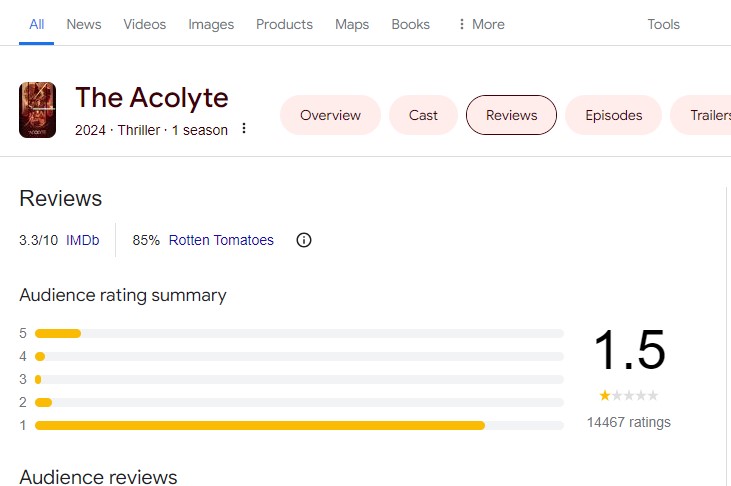Open the Images search tab

pos(211,24)
